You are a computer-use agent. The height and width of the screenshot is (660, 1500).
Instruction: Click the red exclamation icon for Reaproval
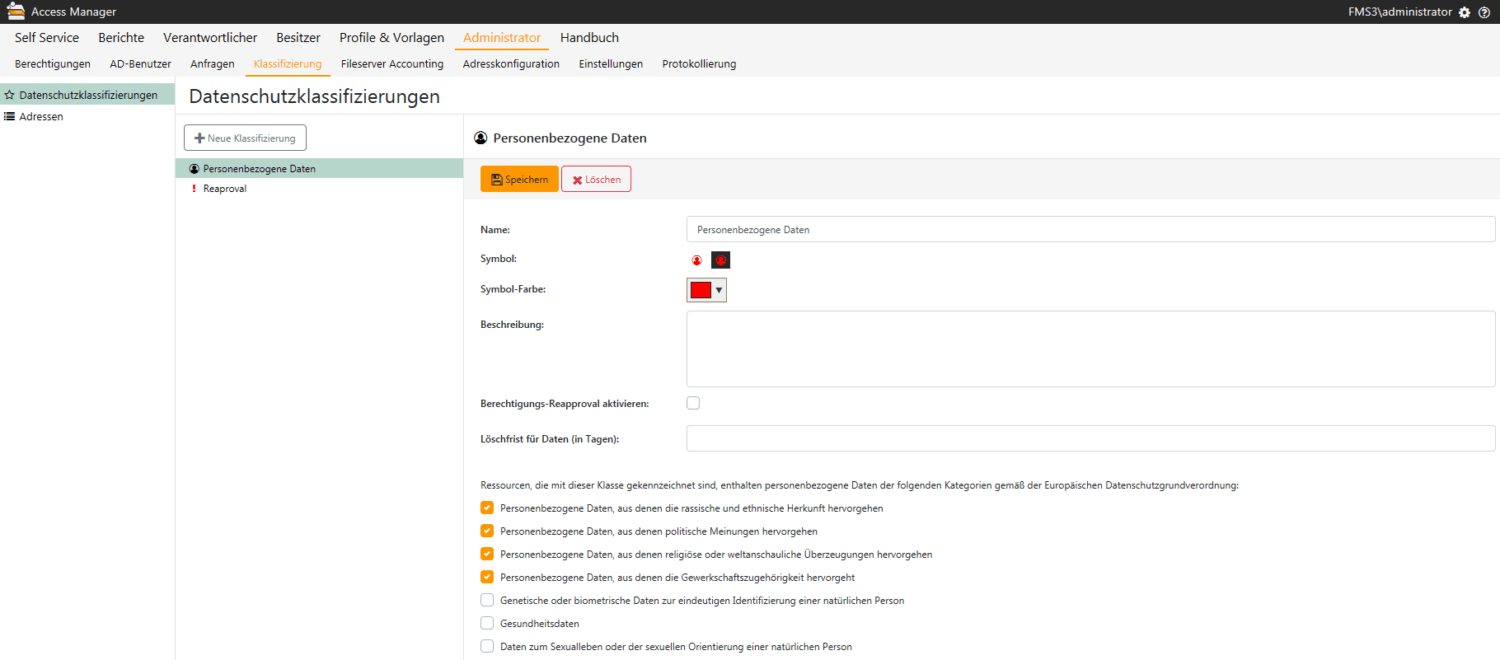(194, 189)
